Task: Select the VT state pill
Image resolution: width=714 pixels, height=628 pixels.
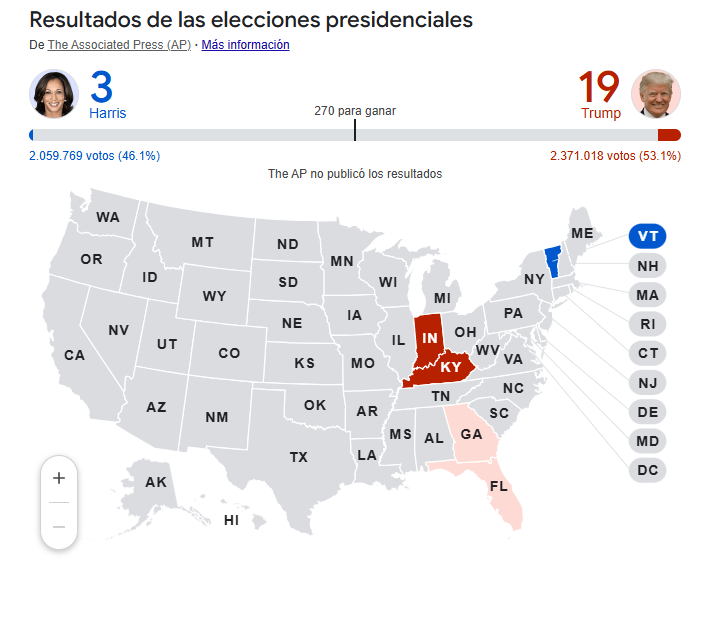Action: [x=648, y=237]
